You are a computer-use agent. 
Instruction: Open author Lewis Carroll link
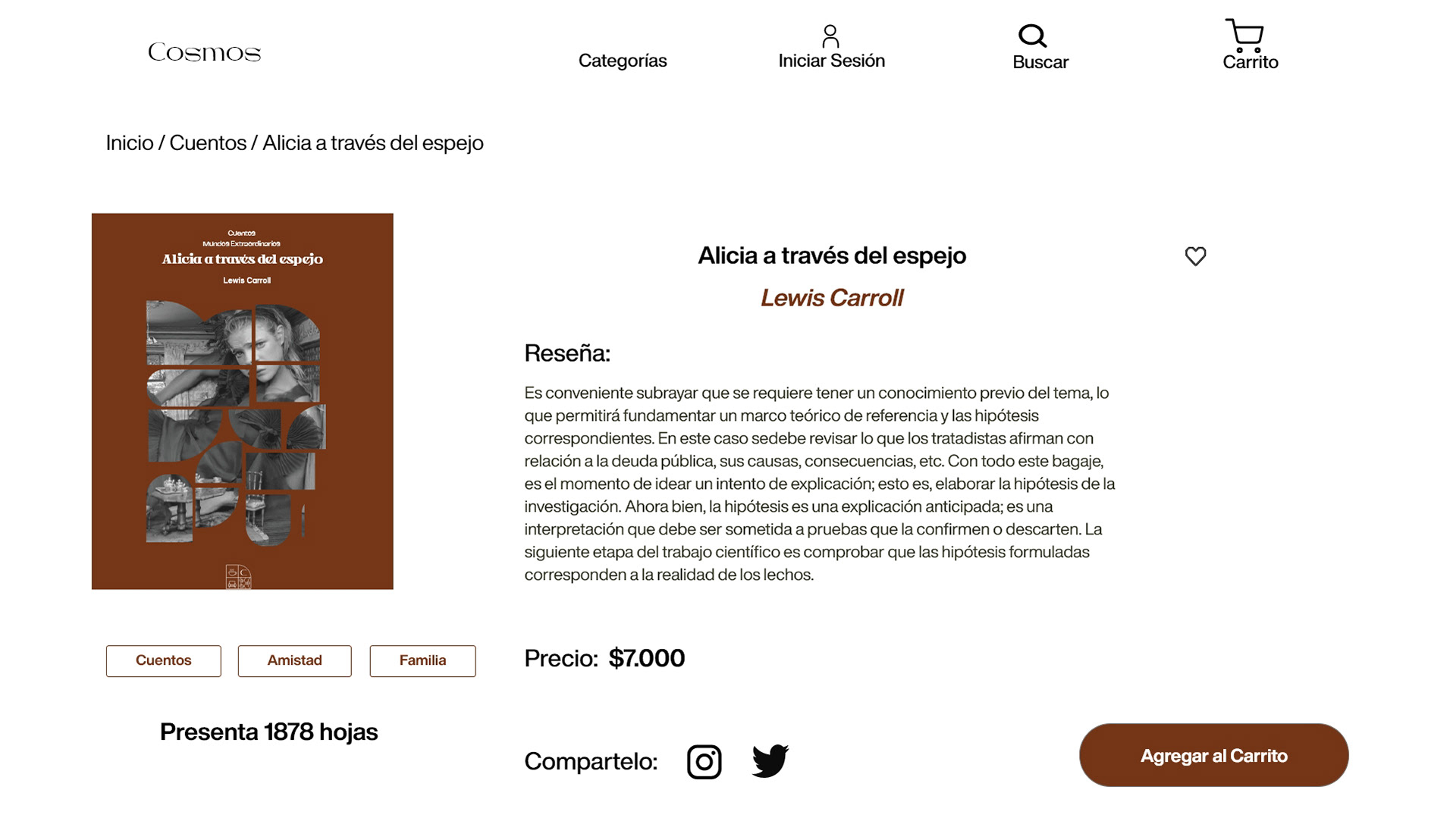tap(832, 298)
